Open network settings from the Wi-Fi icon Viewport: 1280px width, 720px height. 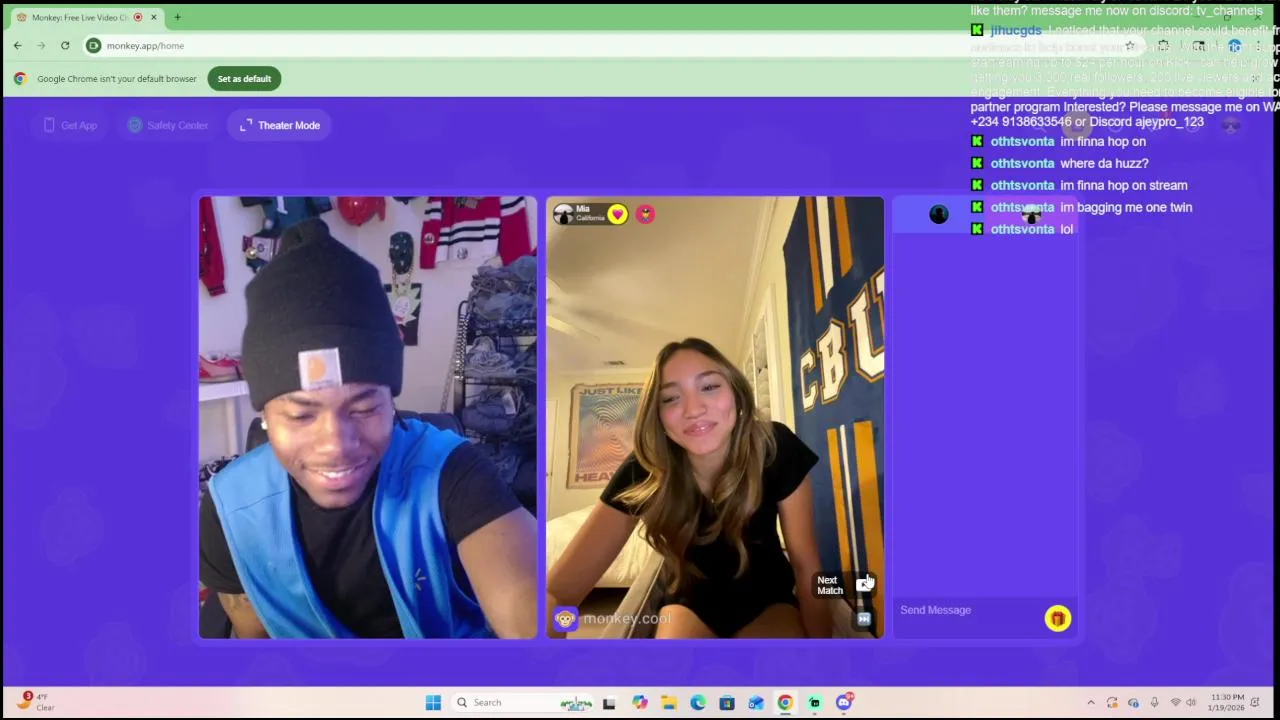(x=1175, y=702)
